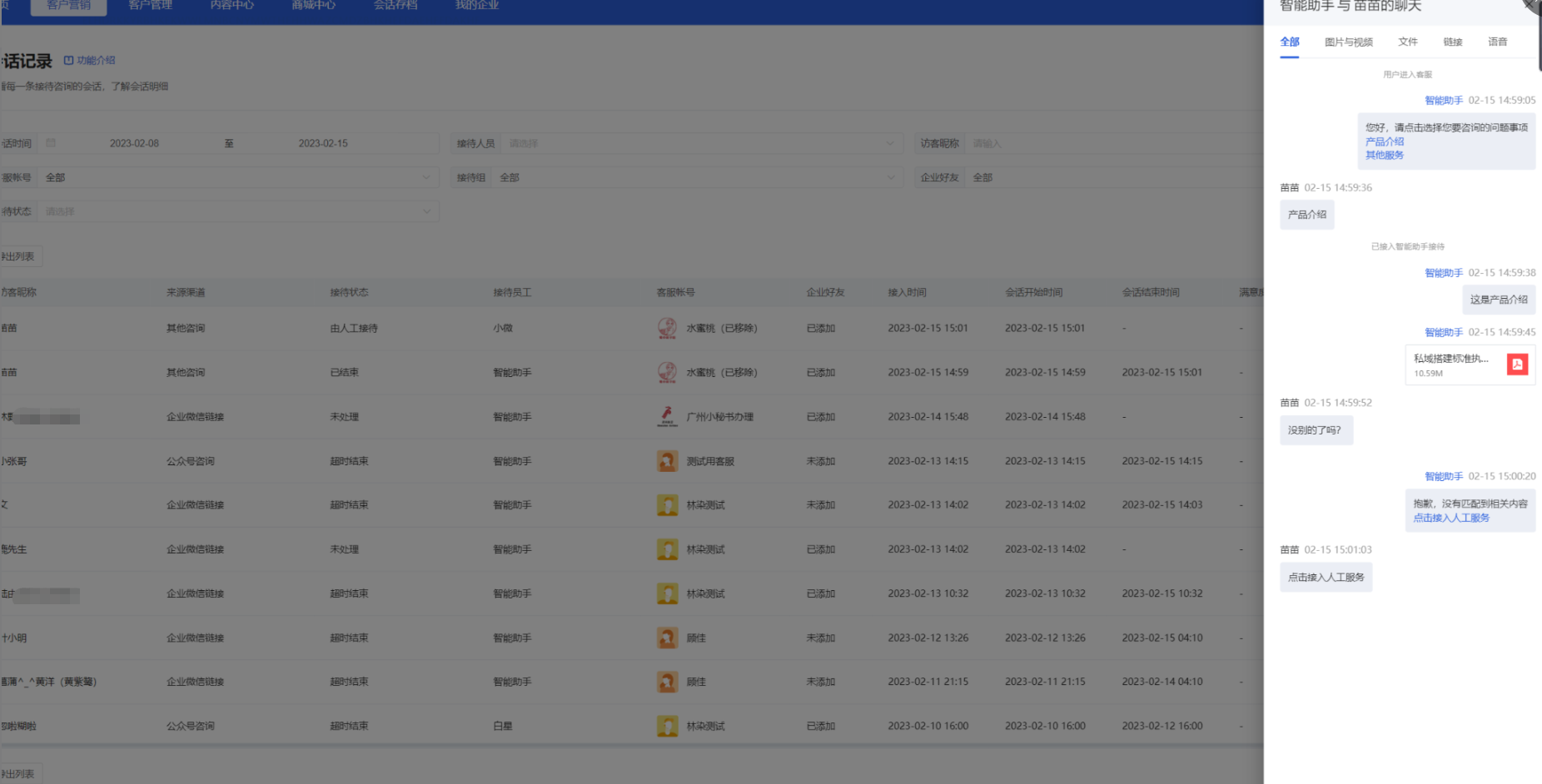
Task: Focus the 访客昵称 input field
Action: 1114,143
